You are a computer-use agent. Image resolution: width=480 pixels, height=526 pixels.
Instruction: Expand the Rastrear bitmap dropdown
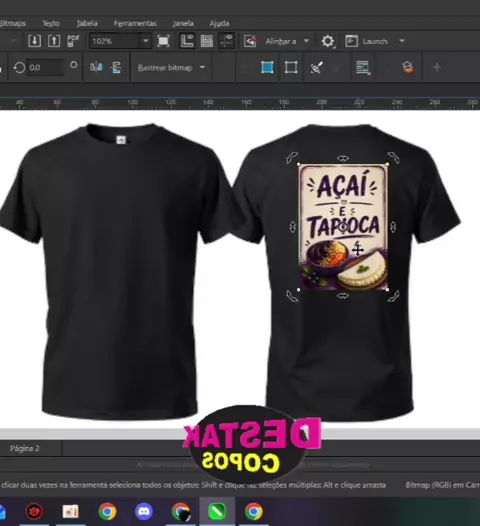click(171, 67)
